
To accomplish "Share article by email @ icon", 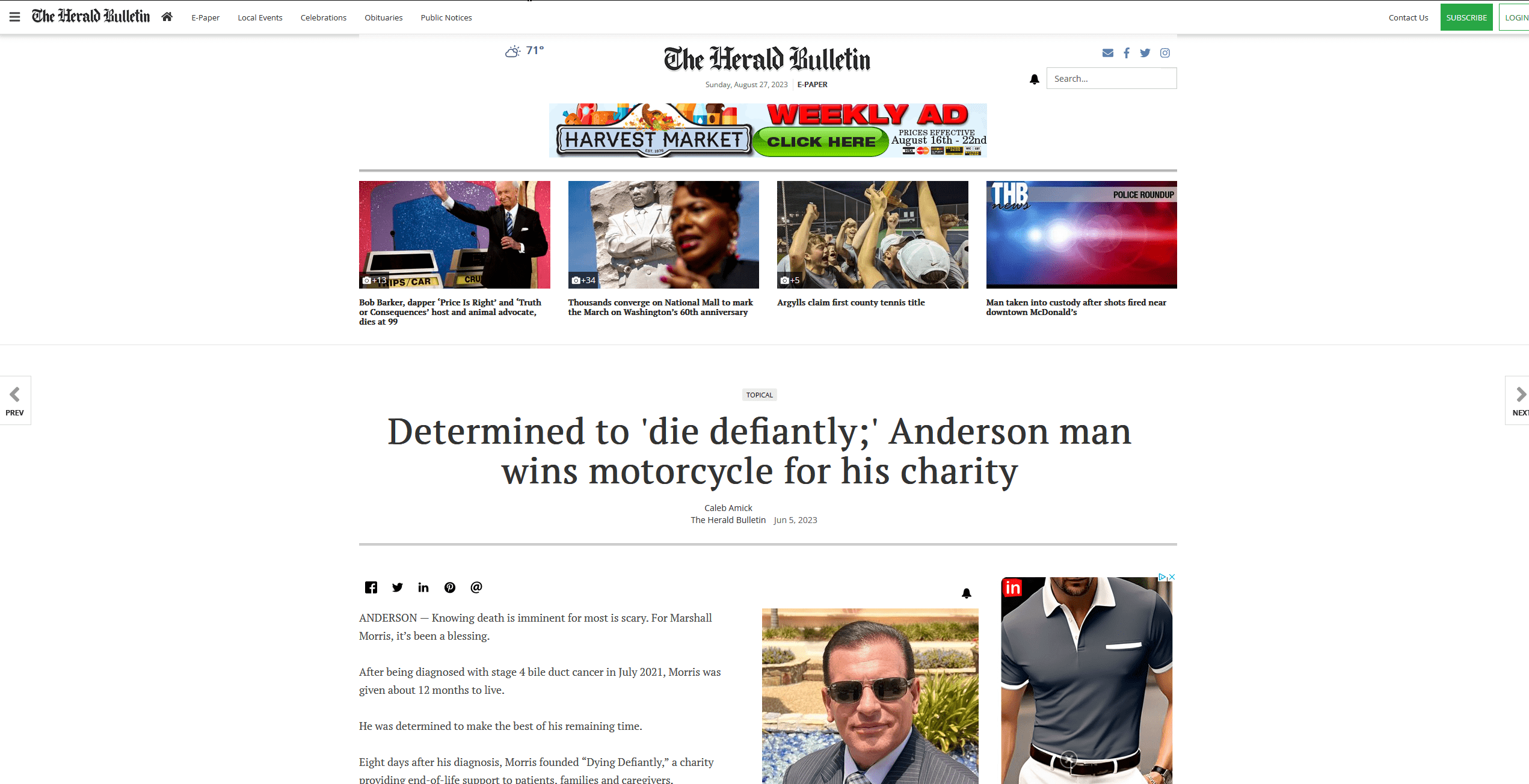I will pyautogui.click(x=476, y=587).
